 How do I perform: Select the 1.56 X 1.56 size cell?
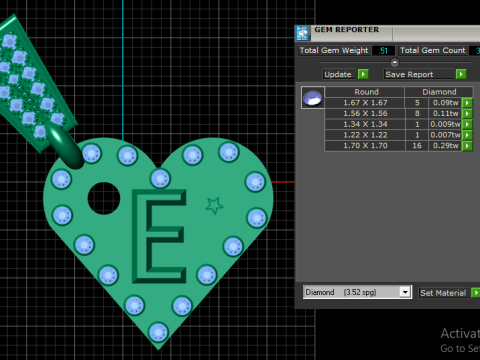tap(365, 113)
